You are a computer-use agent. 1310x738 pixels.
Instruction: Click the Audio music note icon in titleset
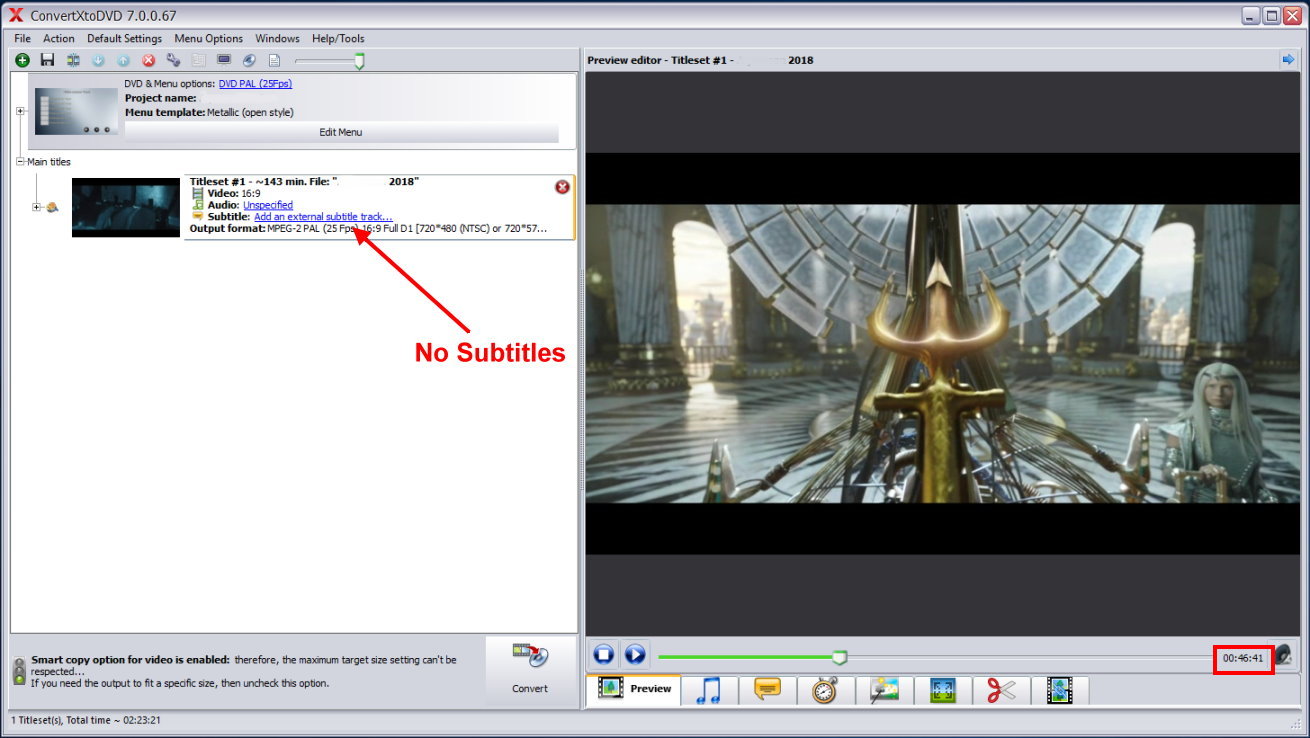(197, 205)
